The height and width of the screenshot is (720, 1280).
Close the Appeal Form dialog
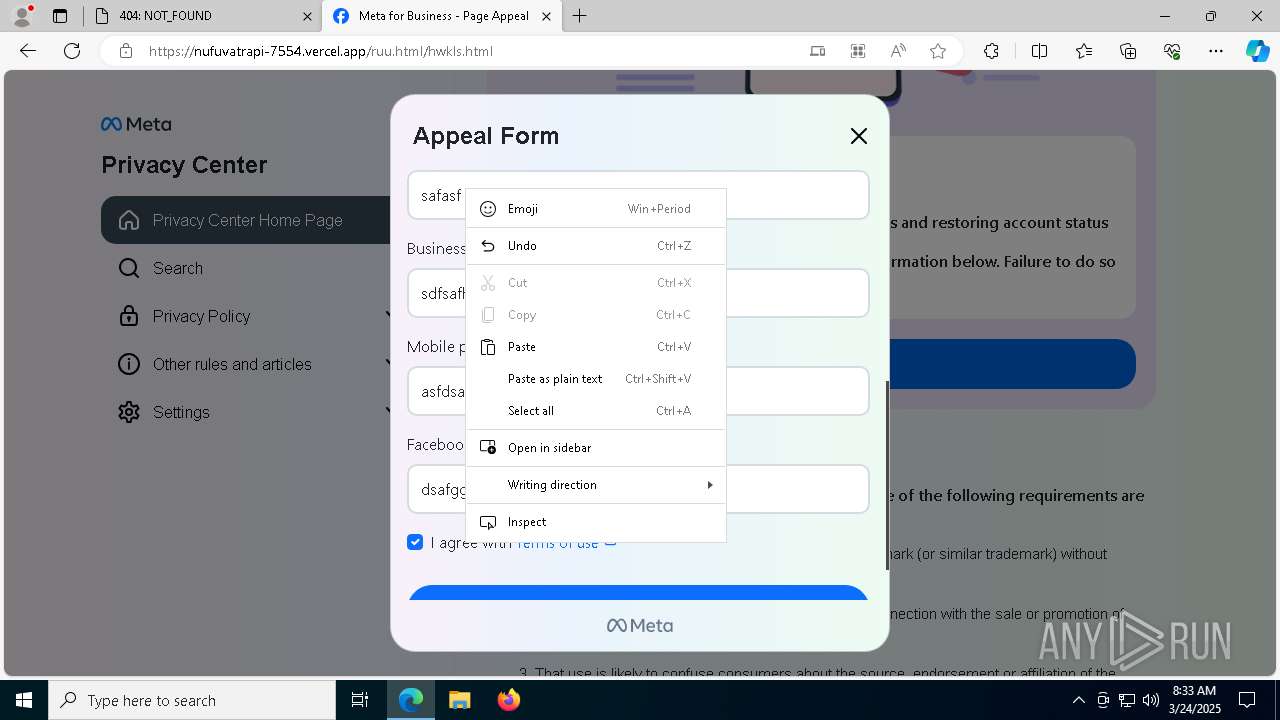[859, 136]
